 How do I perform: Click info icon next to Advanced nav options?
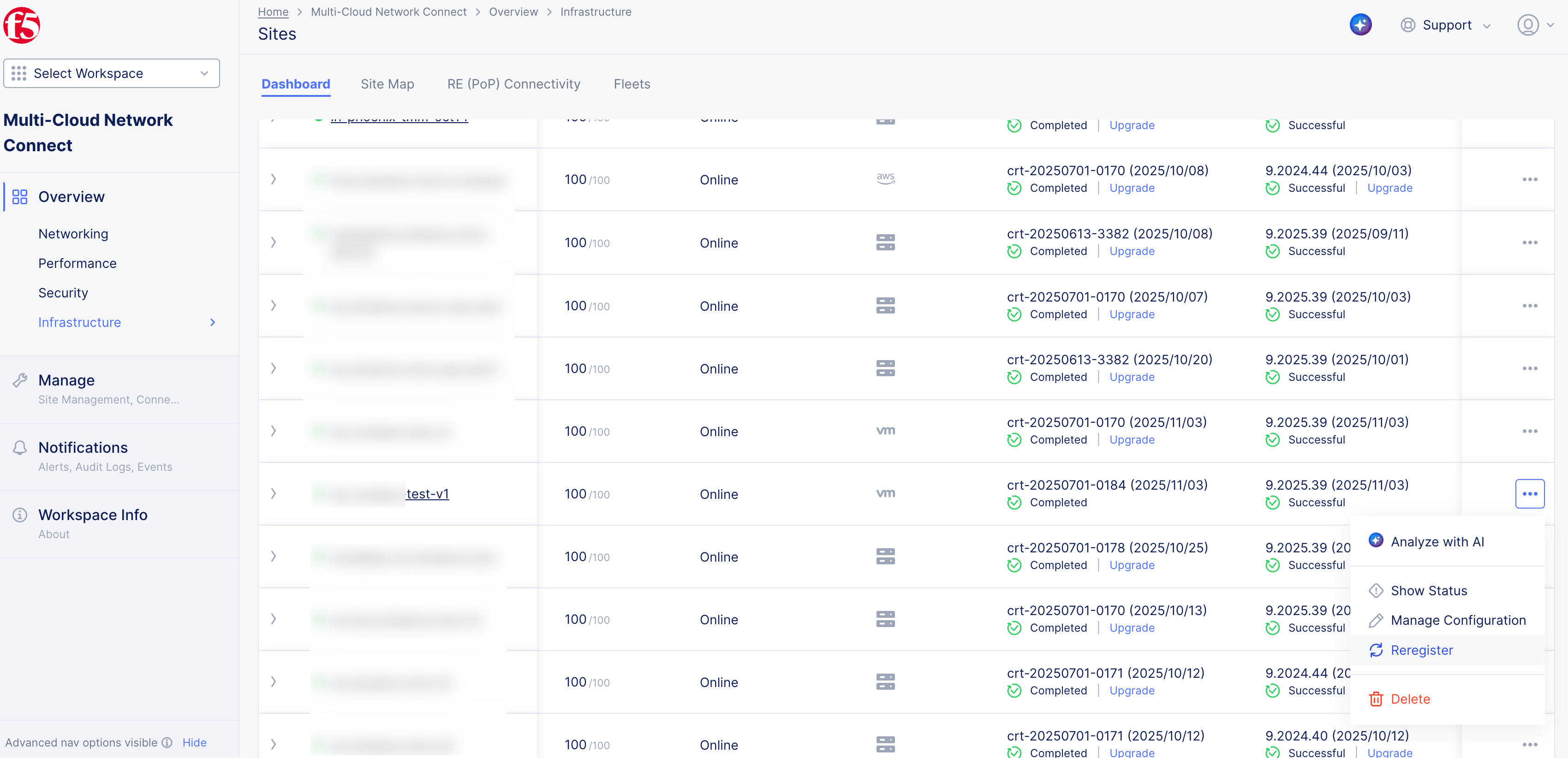(x=167, y=742)
